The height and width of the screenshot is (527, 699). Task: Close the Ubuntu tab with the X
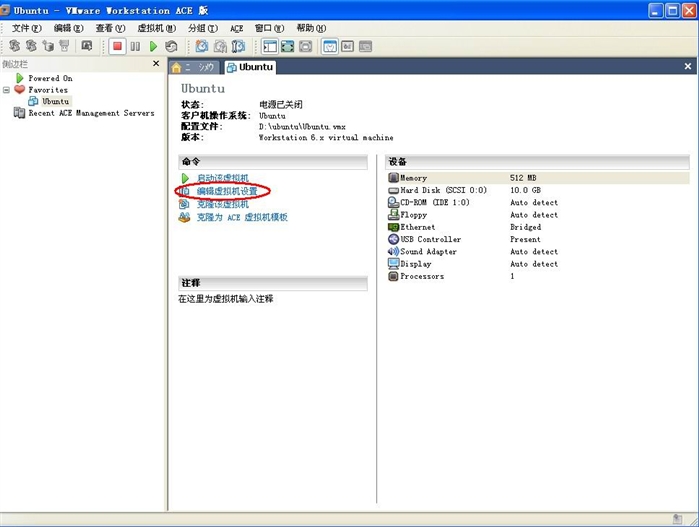[x=688, y=66]
